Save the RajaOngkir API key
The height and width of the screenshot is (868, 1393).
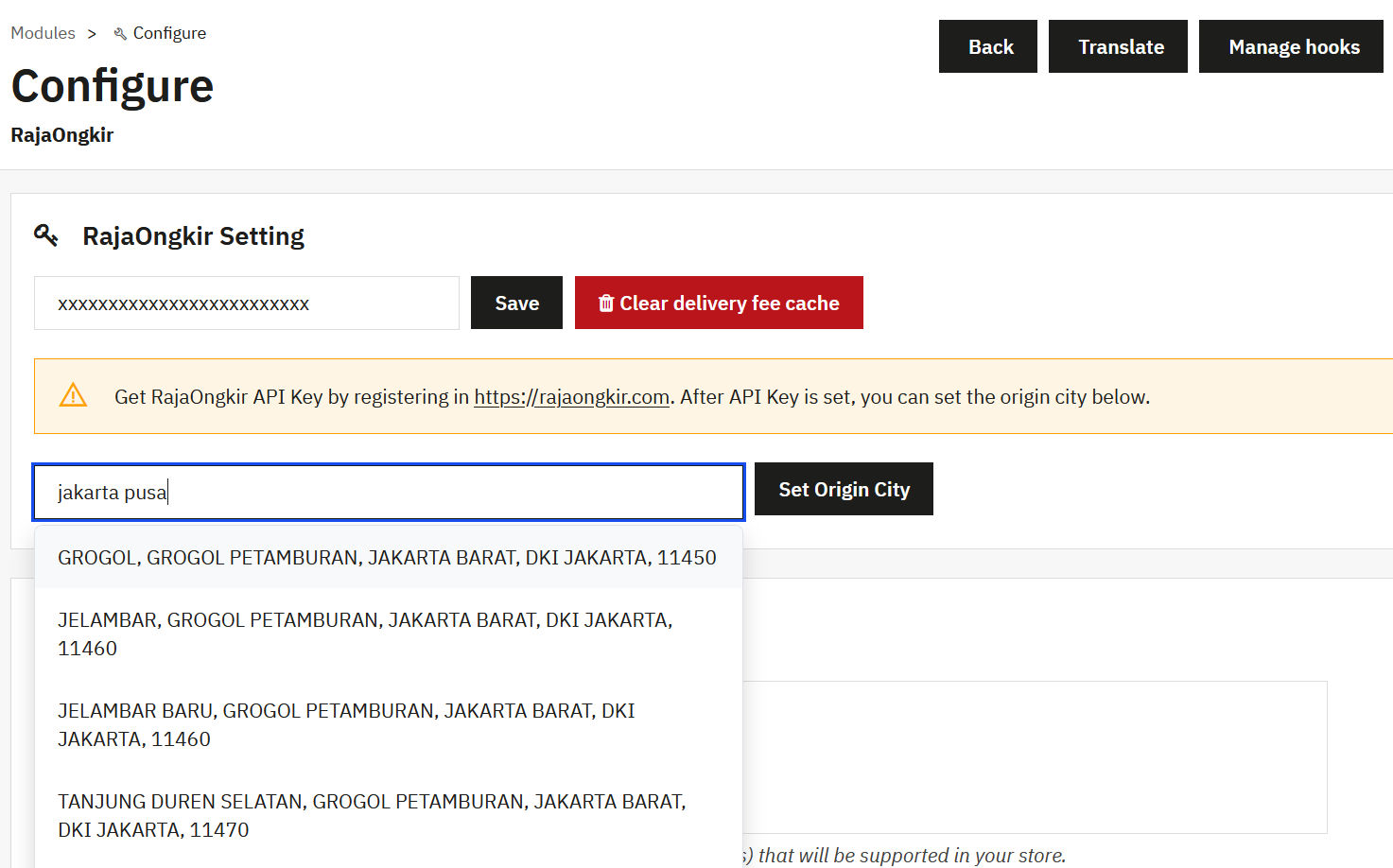click(x=516, y=303)
